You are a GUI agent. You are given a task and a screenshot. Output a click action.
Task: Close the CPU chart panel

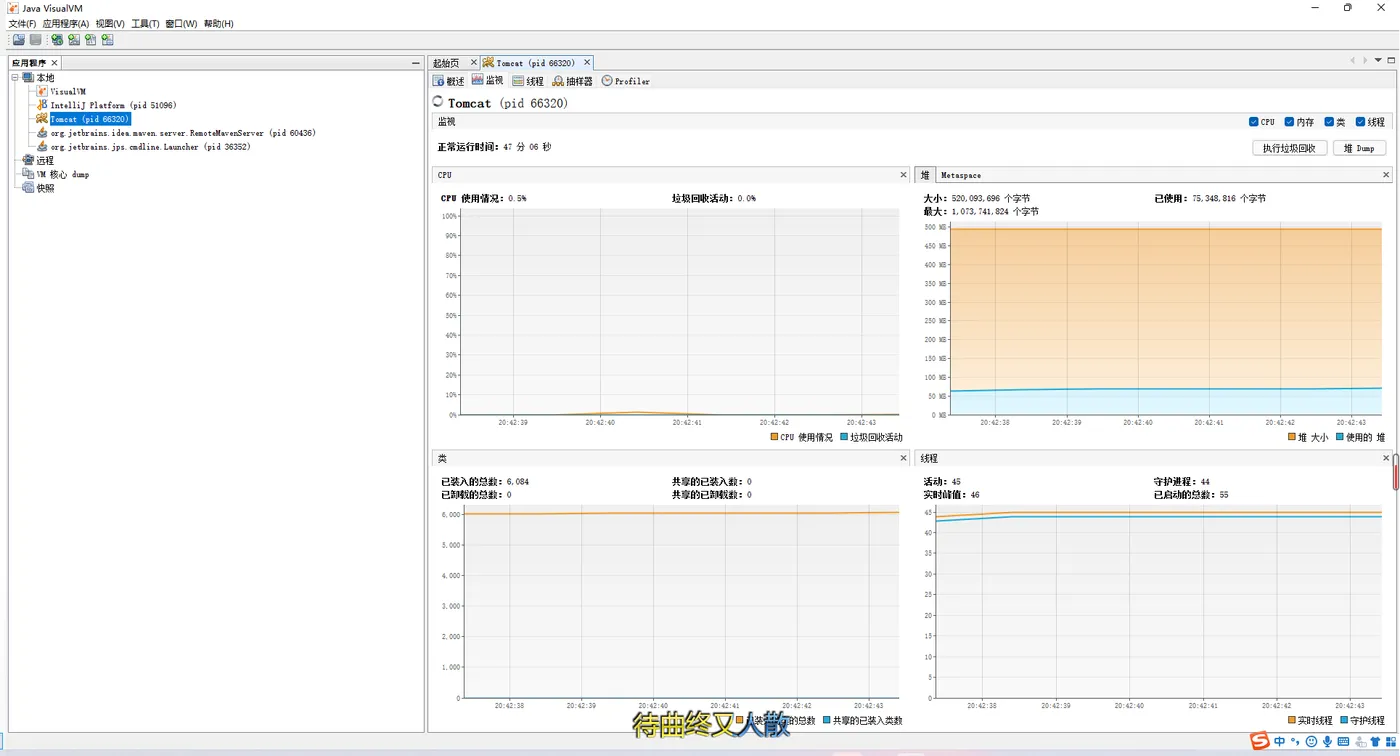(x=903, y=175)
